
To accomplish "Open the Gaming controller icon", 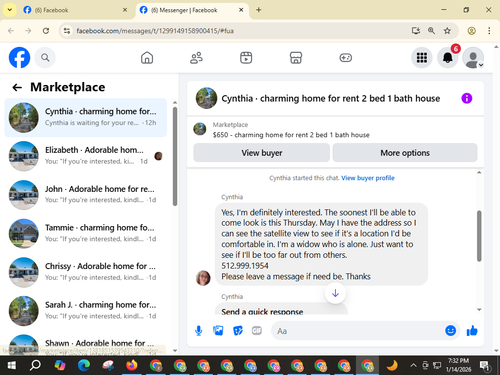I will coord(346,58).
